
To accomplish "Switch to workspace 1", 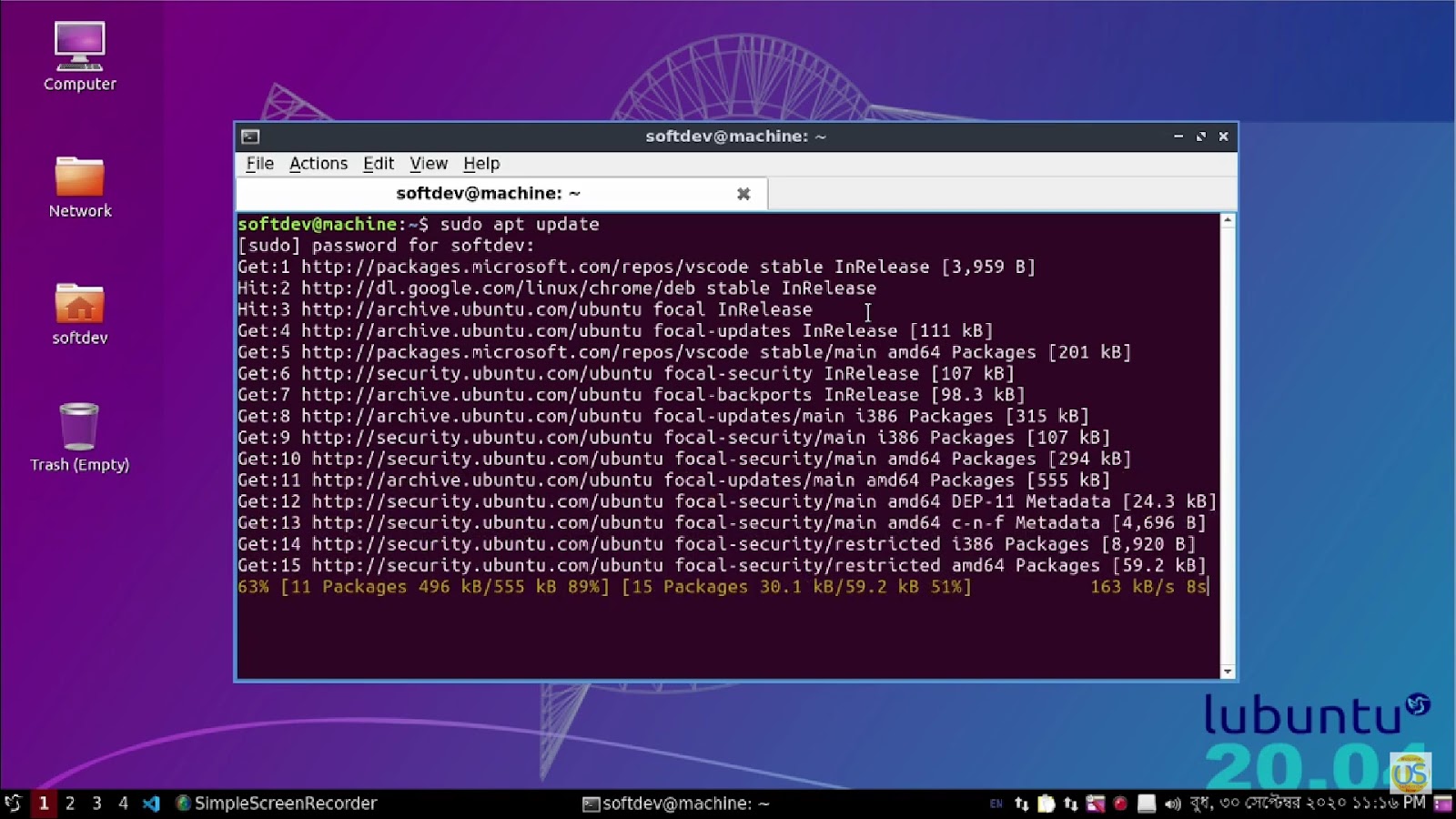I will tap(44, 803).
